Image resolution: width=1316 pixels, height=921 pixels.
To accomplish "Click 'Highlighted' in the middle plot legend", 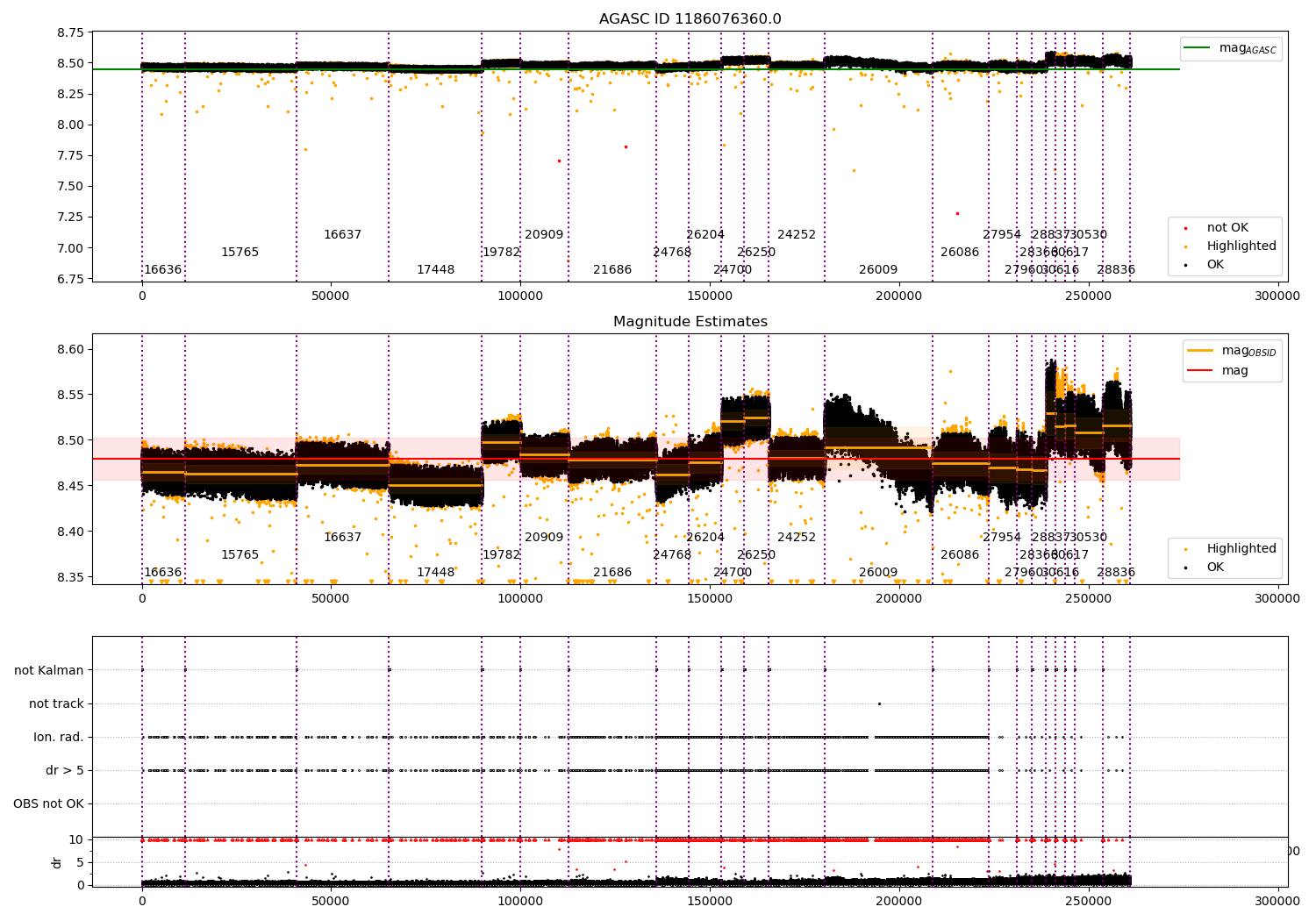I will [x=1233, y=549].
